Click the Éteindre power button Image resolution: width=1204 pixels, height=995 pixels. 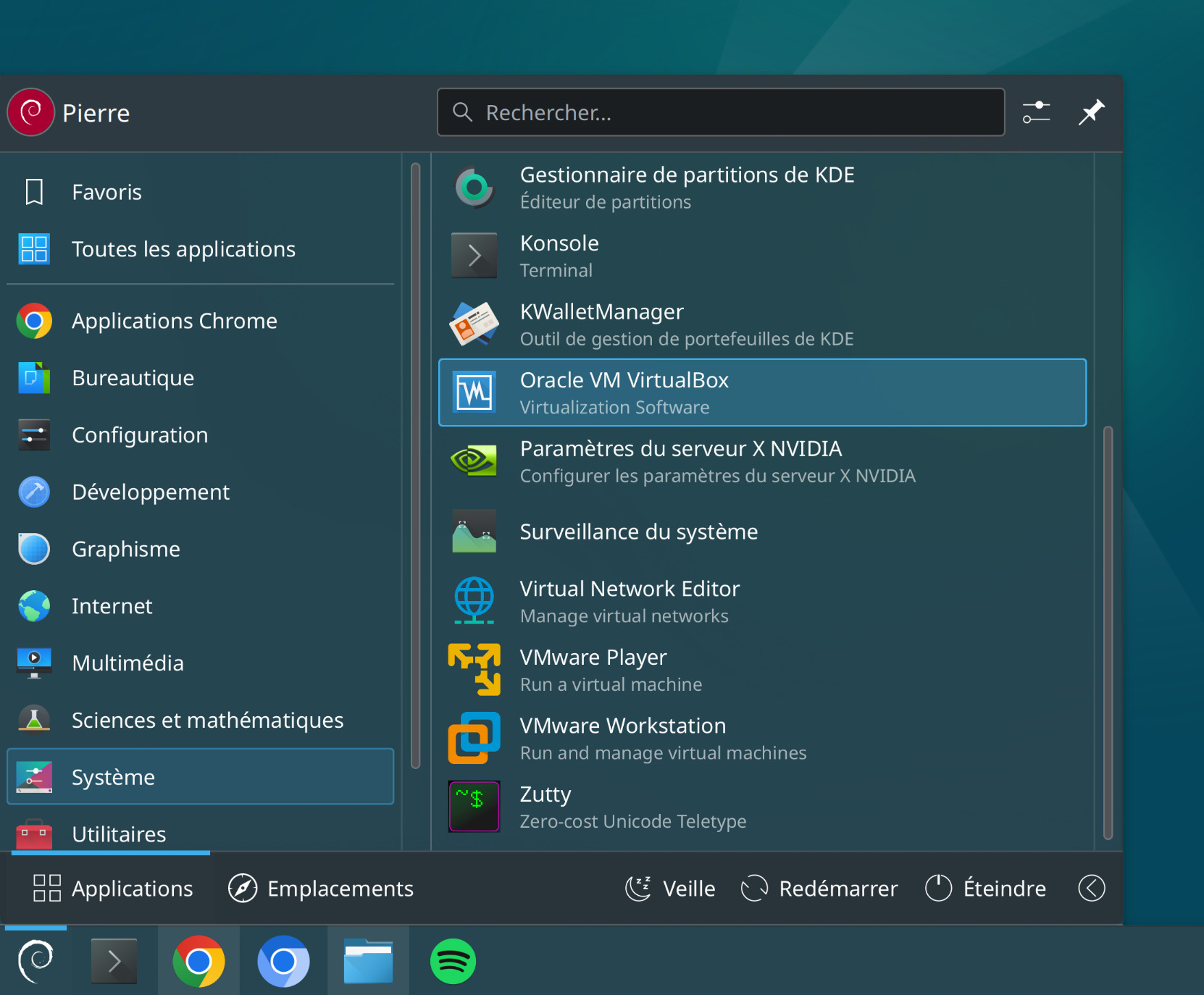click(986, 888)
